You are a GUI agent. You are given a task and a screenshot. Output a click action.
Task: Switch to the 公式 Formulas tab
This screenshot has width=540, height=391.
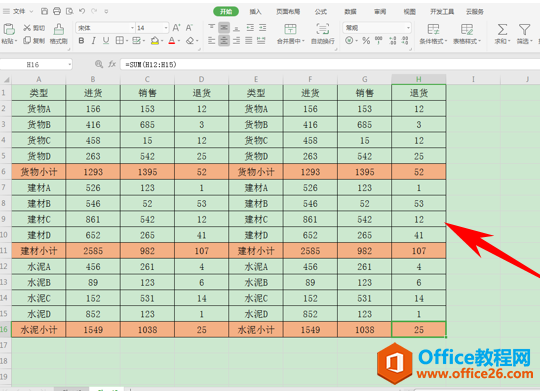[x=321, y=12]
